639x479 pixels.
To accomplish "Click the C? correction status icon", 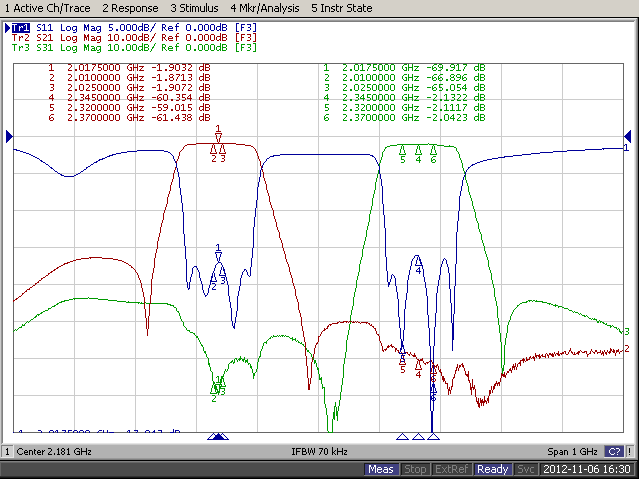I will pyautogui.click(x=614, y=452).
